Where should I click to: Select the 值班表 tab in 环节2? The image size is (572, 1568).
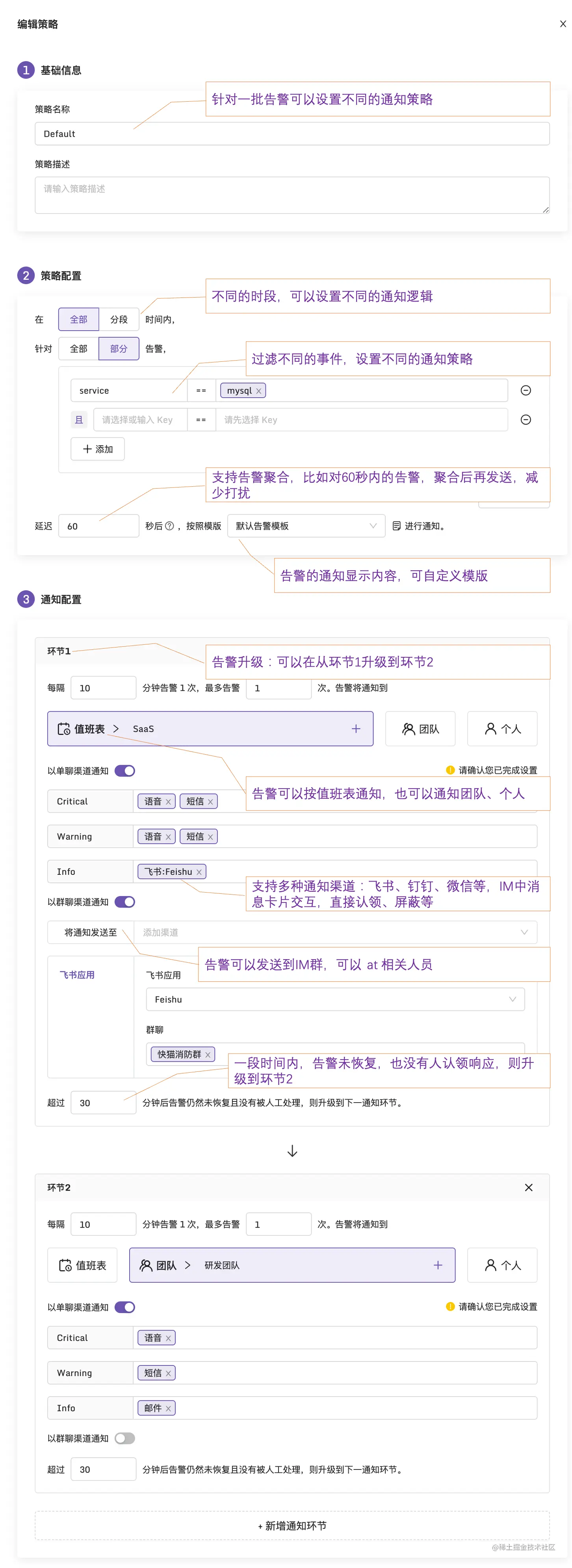click(82, 1265)
